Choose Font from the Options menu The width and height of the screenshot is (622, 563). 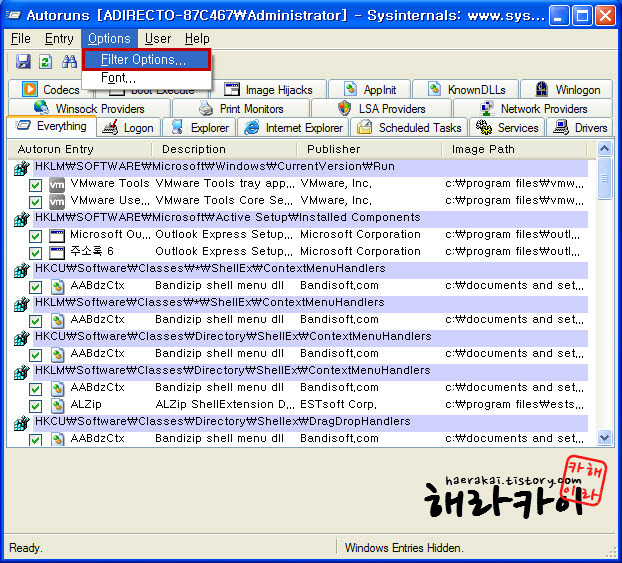146,78
